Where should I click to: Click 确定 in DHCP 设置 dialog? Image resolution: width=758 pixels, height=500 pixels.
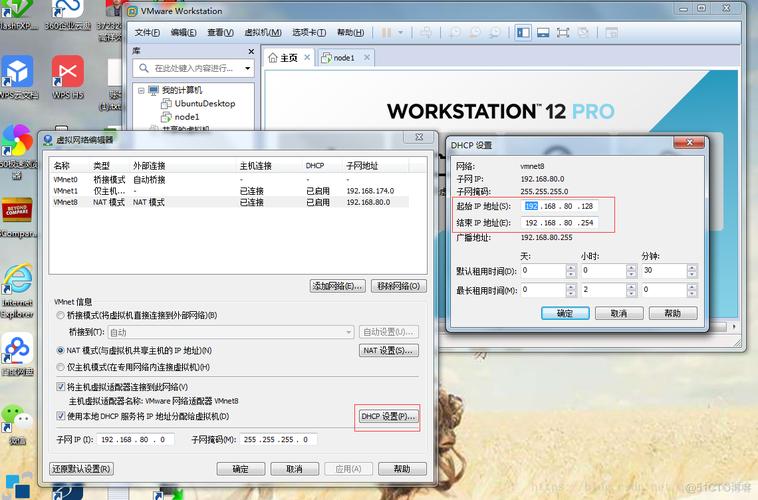pyautogui.click(x=565, y=313)
